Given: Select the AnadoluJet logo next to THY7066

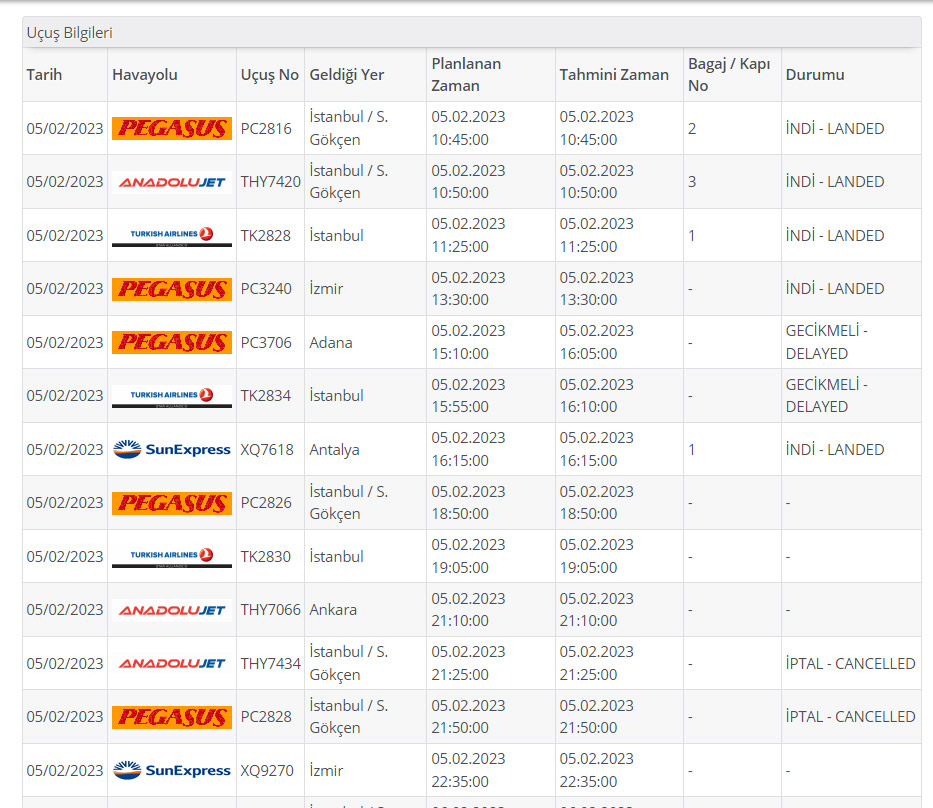Looking at the screenshot, I should pyautogui.click(x=172, y=610).
